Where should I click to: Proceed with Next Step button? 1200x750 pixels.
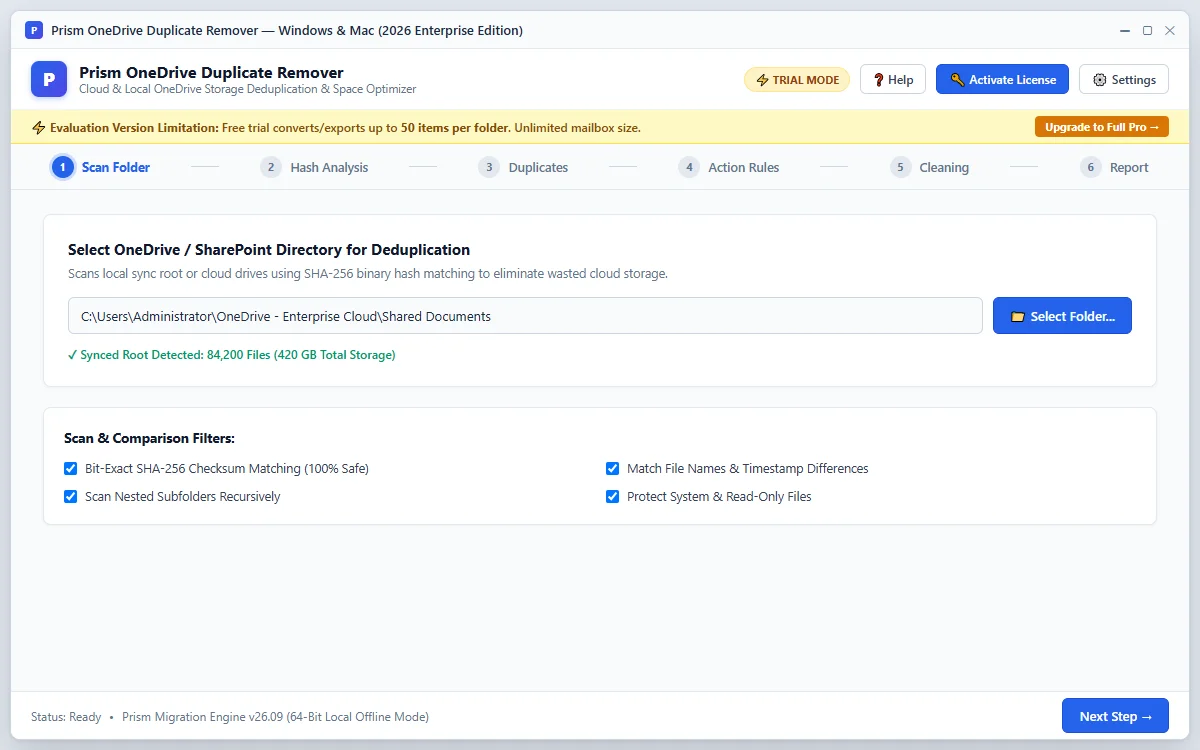(1115, 716)
